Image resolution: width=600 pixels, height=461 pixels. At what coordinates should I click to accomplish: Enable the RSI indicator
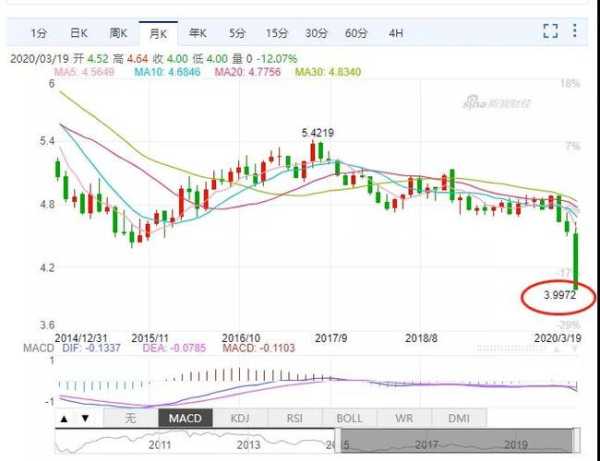click(294, 418)
